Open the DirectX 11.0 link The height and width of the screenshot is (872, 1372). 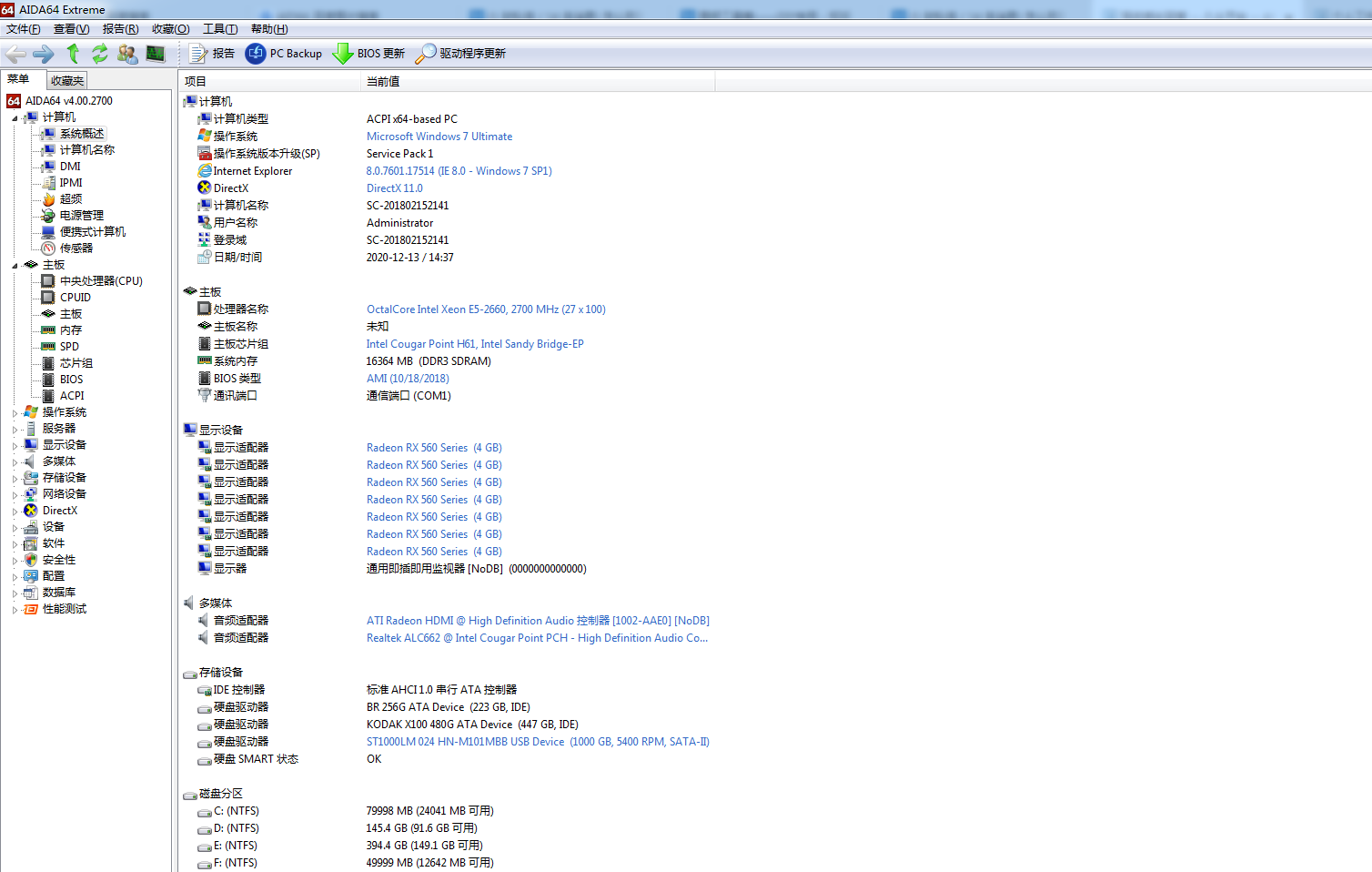(x=395, y=188)
